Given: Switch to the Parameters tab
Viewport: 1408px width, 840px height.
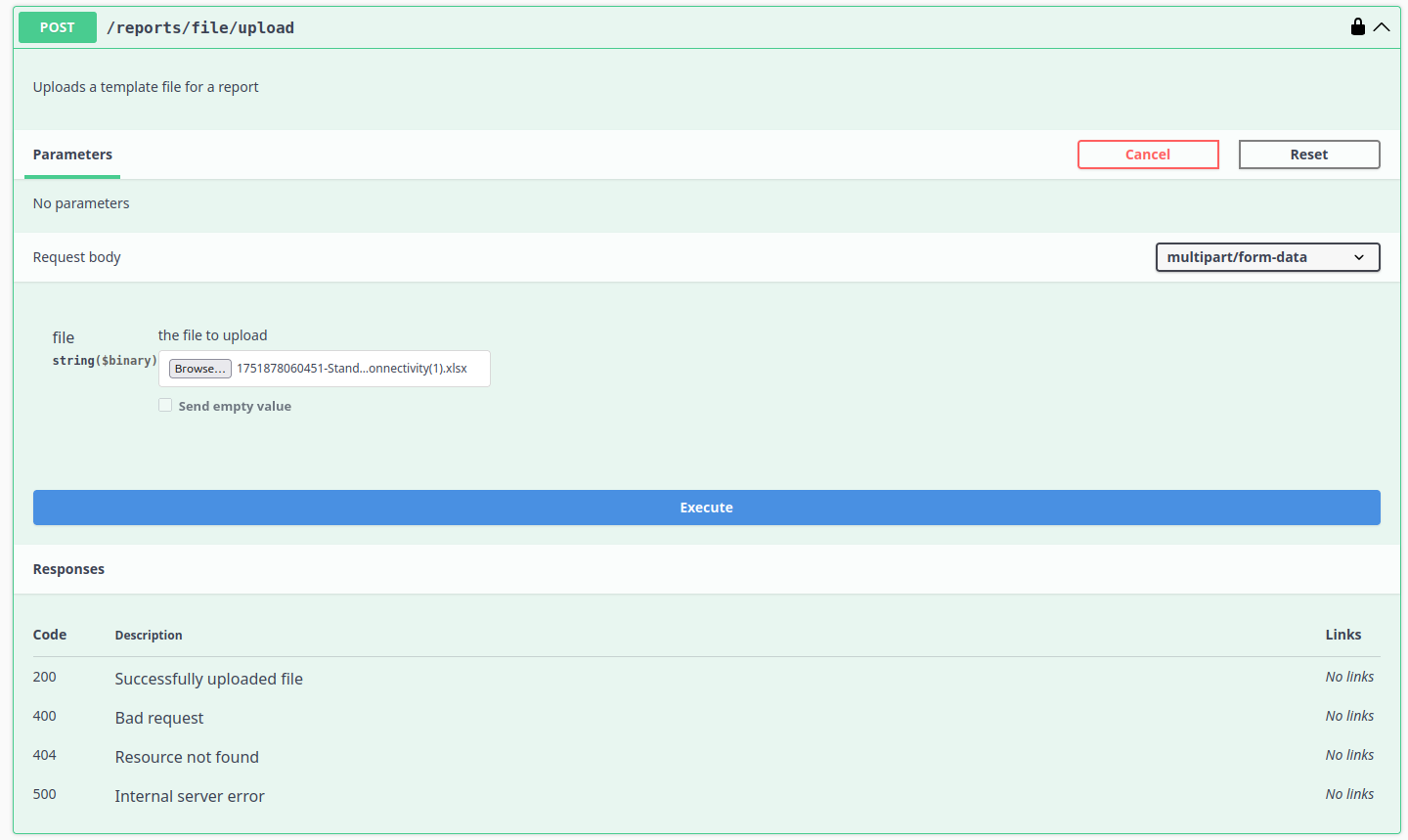Looking at the screenshot, I should click(71, 154).
